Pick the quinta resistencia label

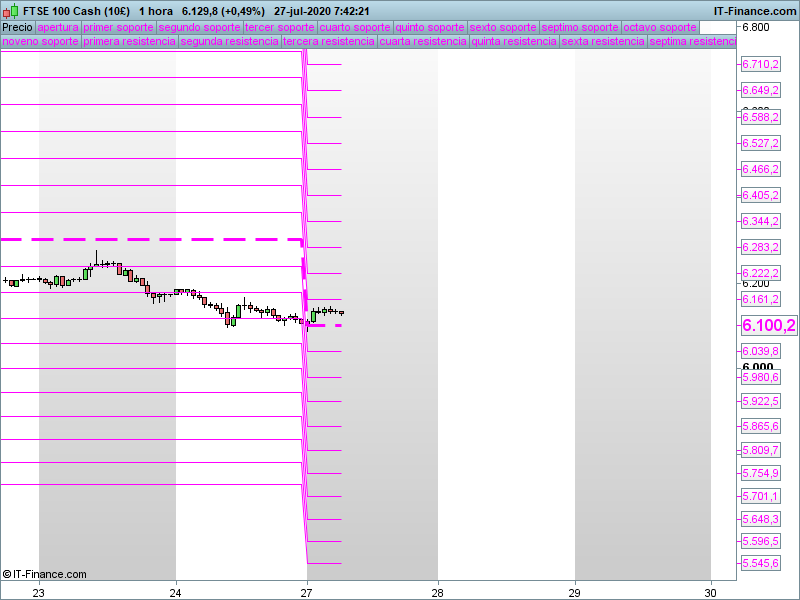[x=514, y=41]
